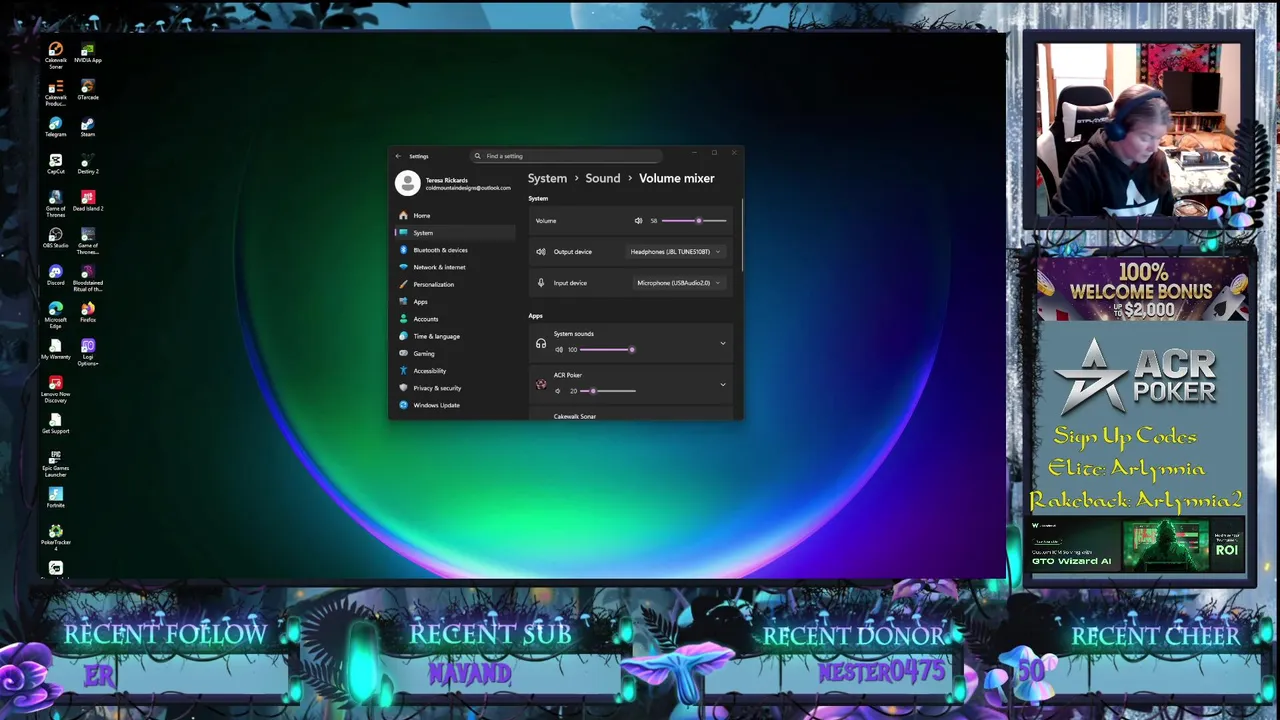Select the Logi Options+ desktop icon
1280x720 pixels.
(x=88, y=352)
